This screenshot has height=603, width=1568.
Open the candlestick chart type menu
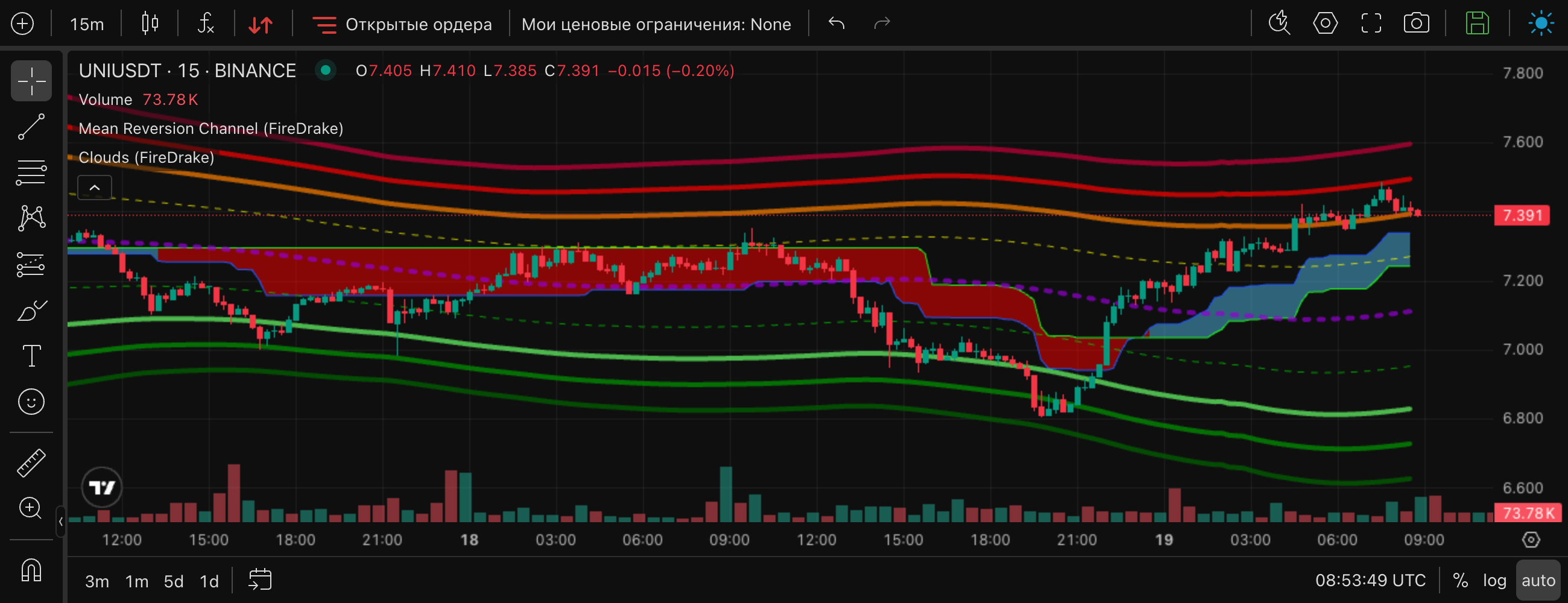coord(150,24)
